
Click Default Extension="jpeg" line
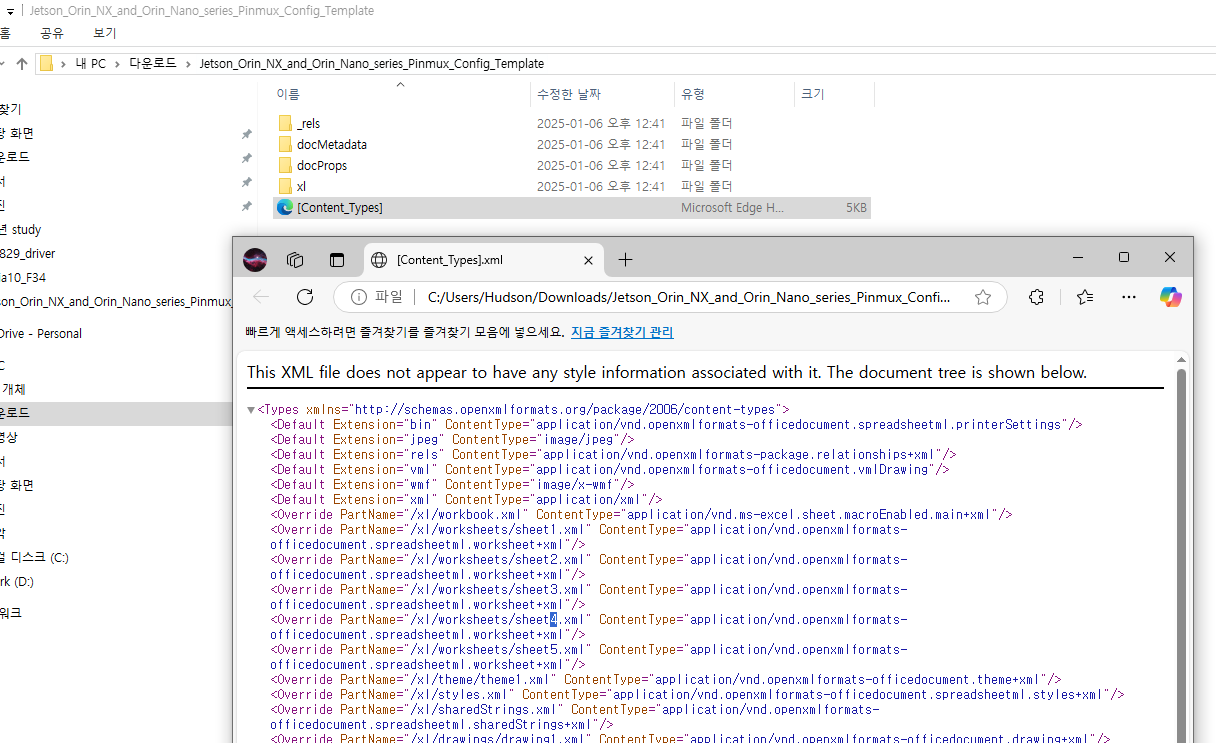coord(452,439)
